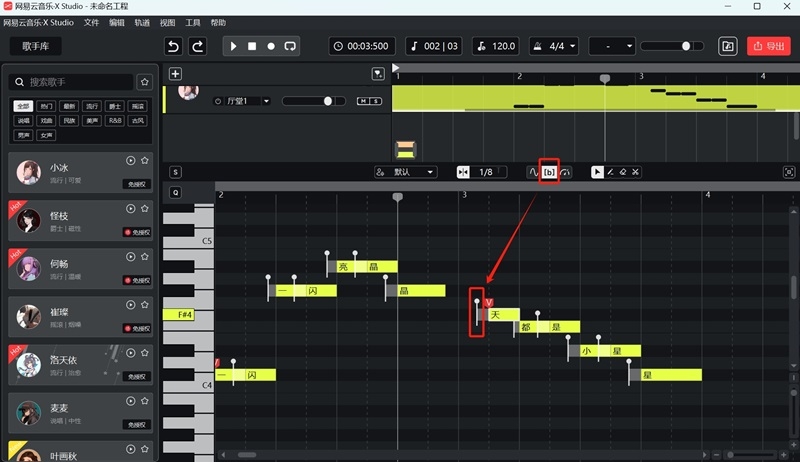
Task: Undo the last edit
Action: [x=173, y=46]
